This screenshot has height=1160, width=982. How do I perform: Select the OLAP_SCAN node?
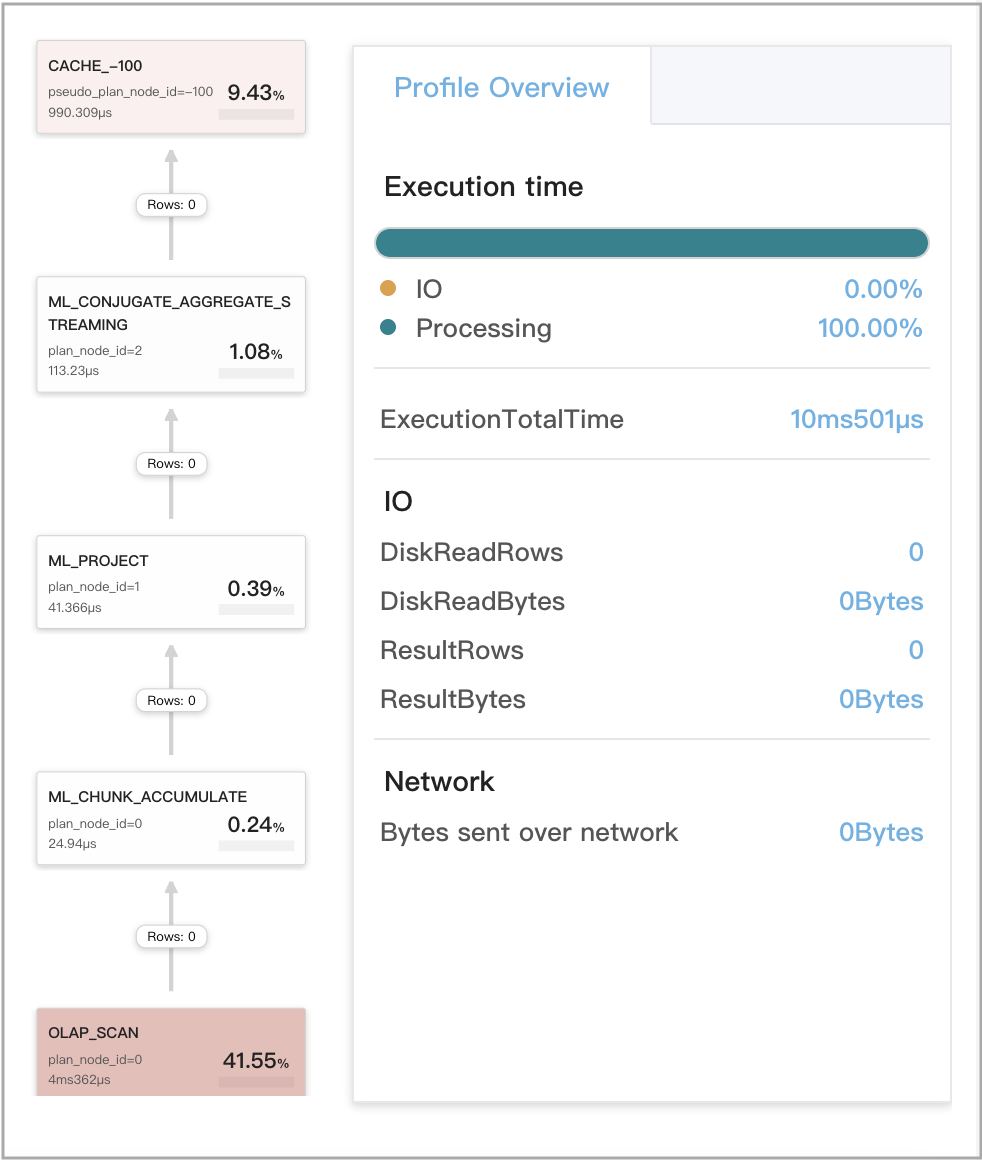pos(170,1050)
